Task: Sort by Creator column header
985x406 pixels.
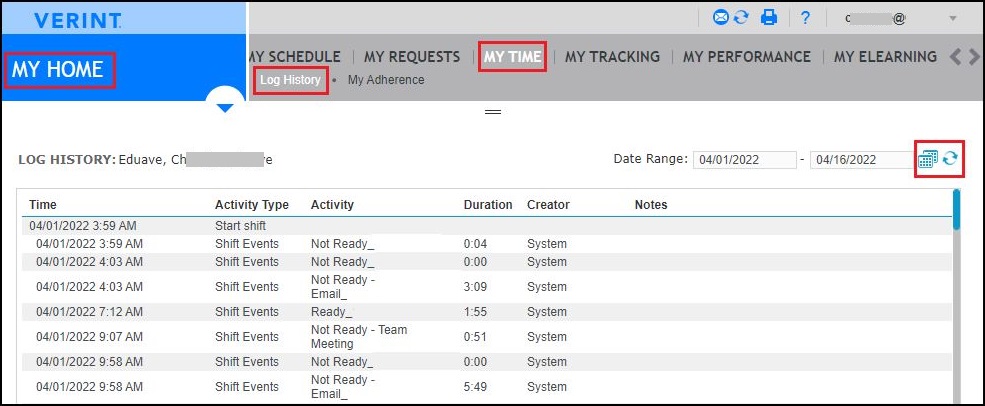Action: click(x=548, y=205)
